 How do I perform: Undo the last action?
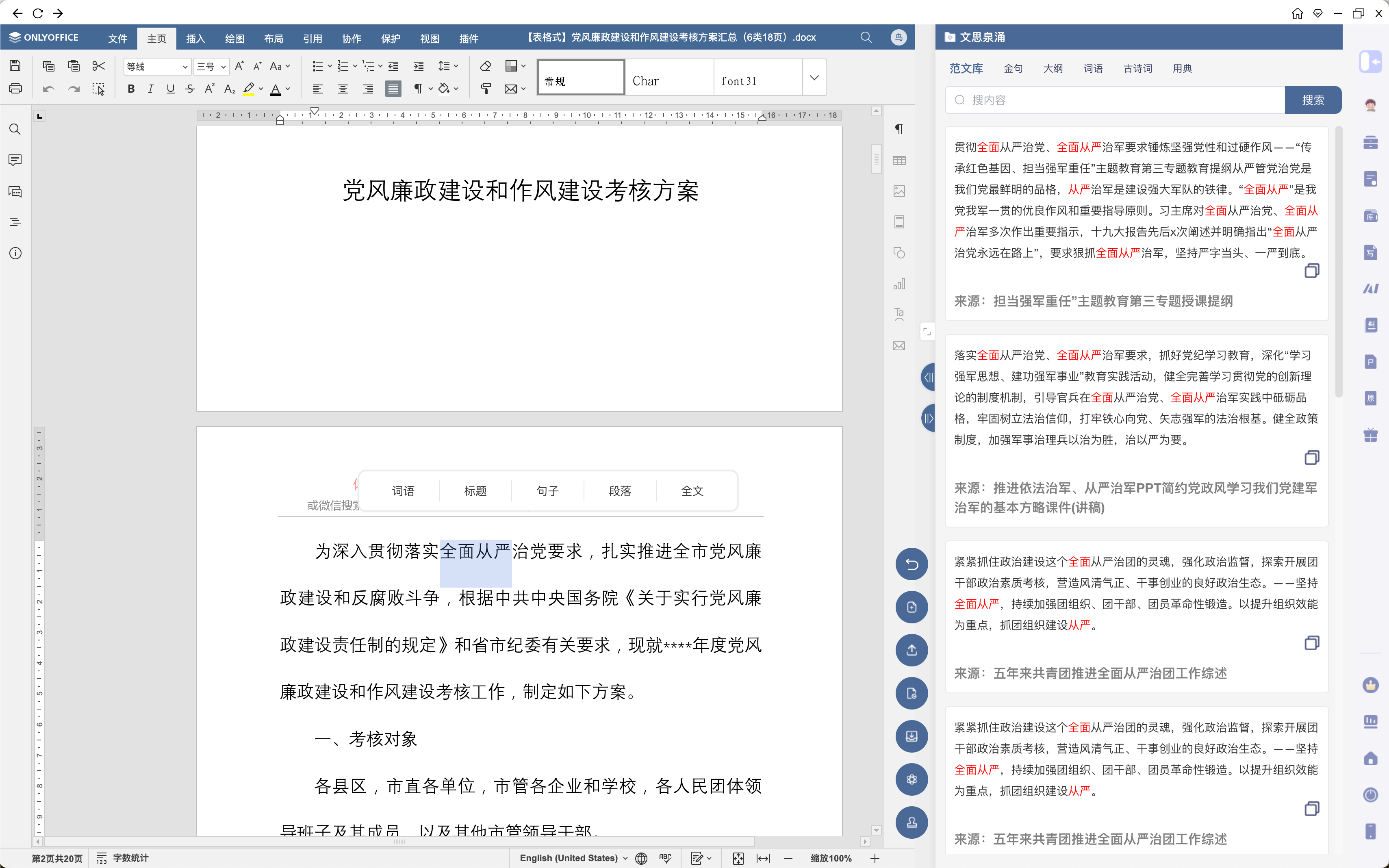coord(49,89)
